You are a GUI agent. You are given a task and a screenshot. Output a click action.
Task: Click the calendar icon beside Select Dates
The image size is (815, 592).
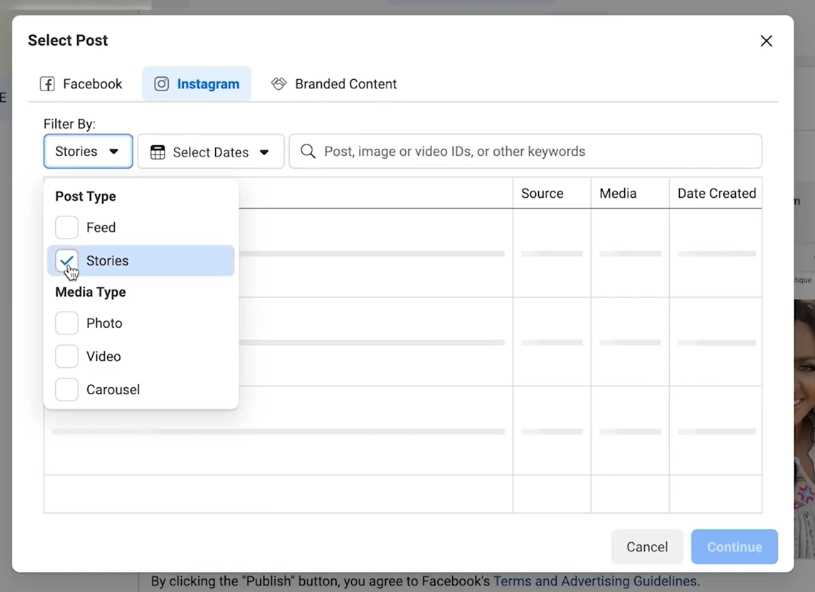158,152
